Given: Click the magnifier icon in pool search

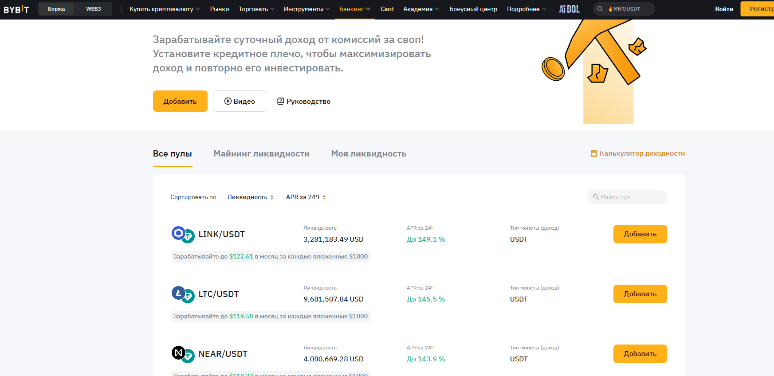Looking at the screenshot, I should (x=596, y=197).
